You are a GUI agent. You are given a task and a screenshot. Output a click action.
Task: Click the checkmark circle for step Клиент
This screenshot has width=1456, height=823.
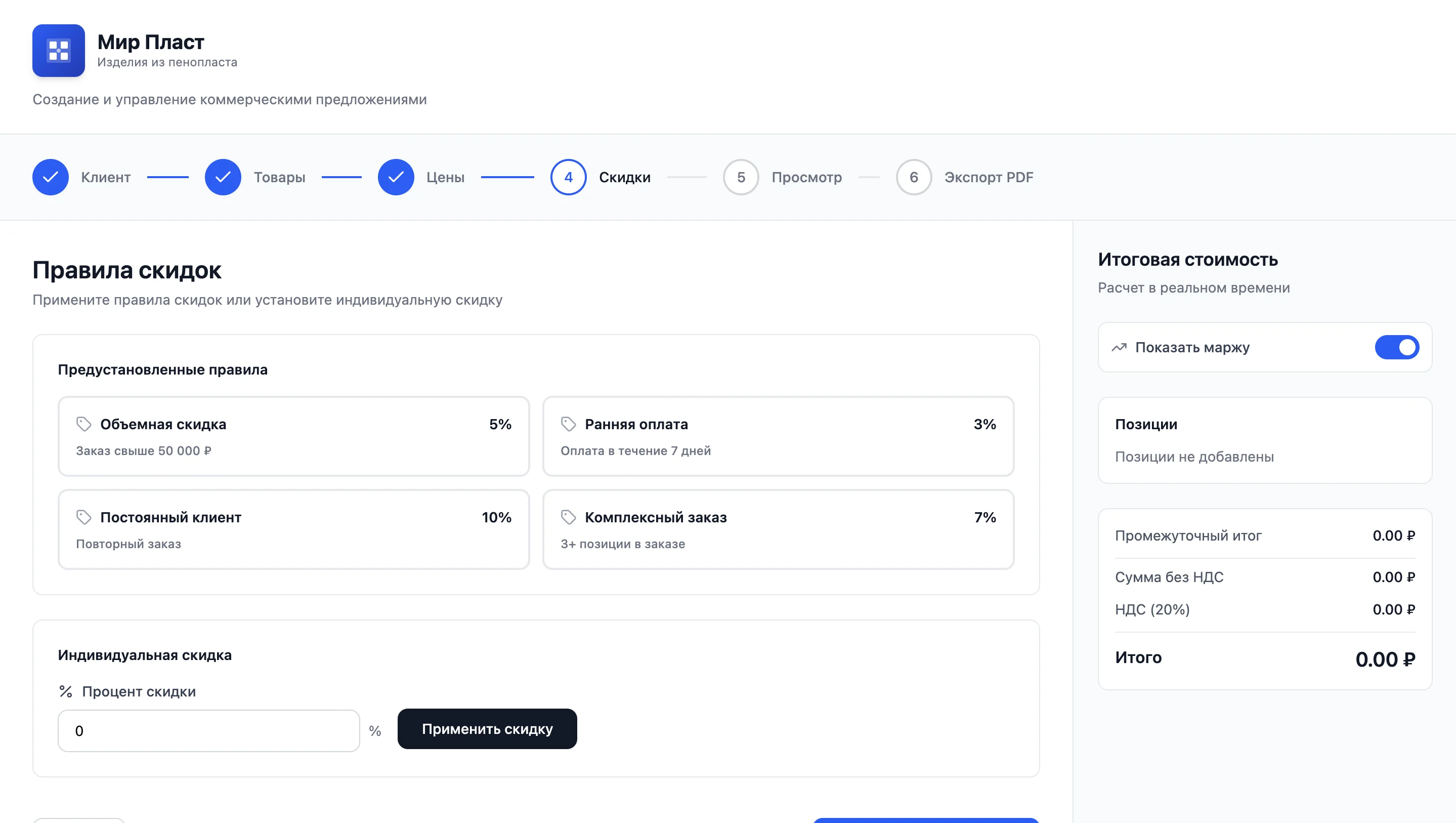tap(50, 177)
